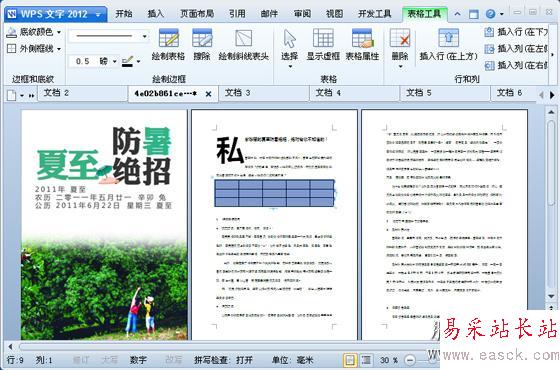The height and width of the screenshot is (370, 560).
Task: Open the 引用 ribbon tab
Action: [x=237, y=14]
